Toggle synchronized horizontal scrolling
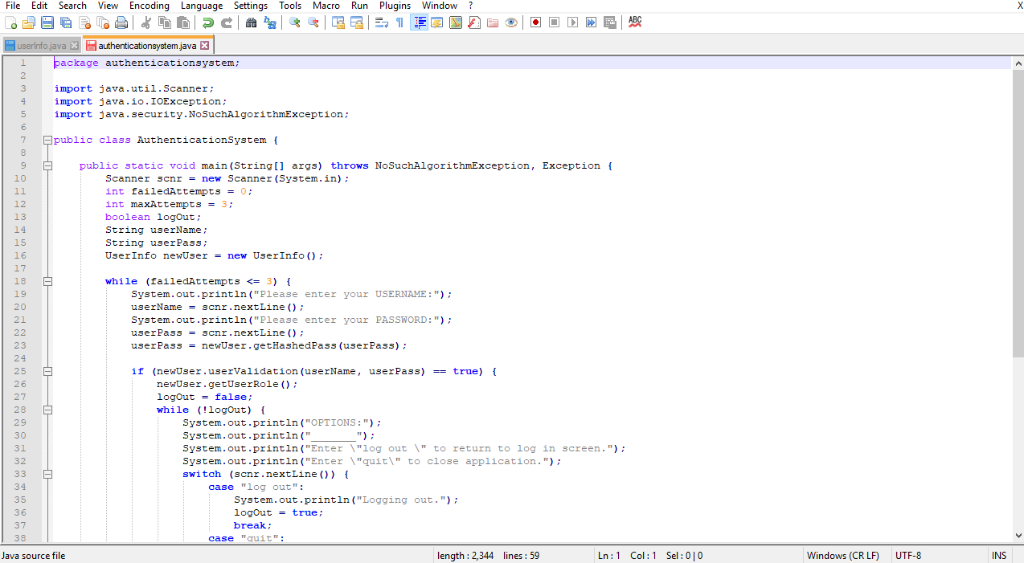 click(x=357, y=23)
